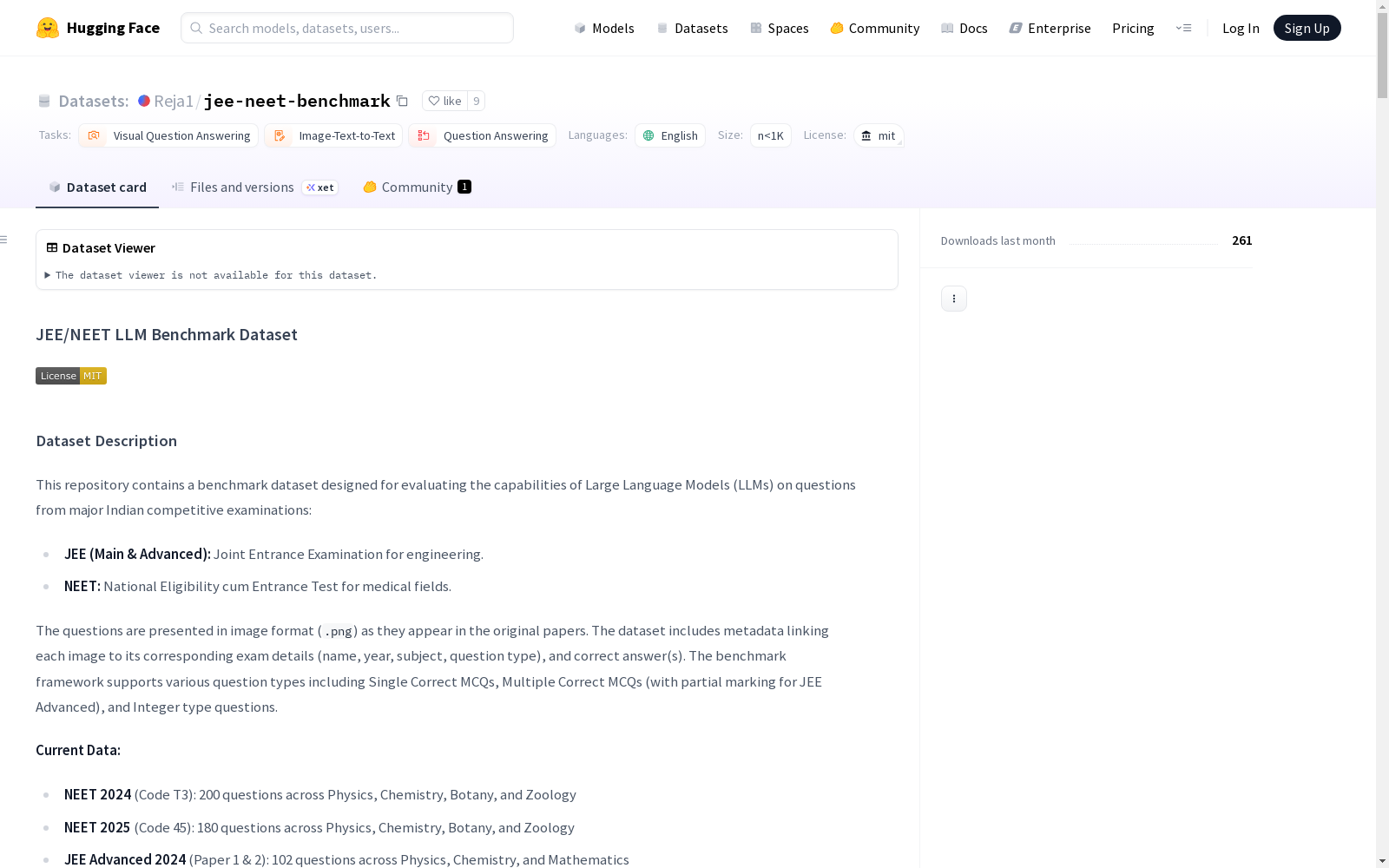
Task: Navigate to Enterprise
Action: 1050,28
